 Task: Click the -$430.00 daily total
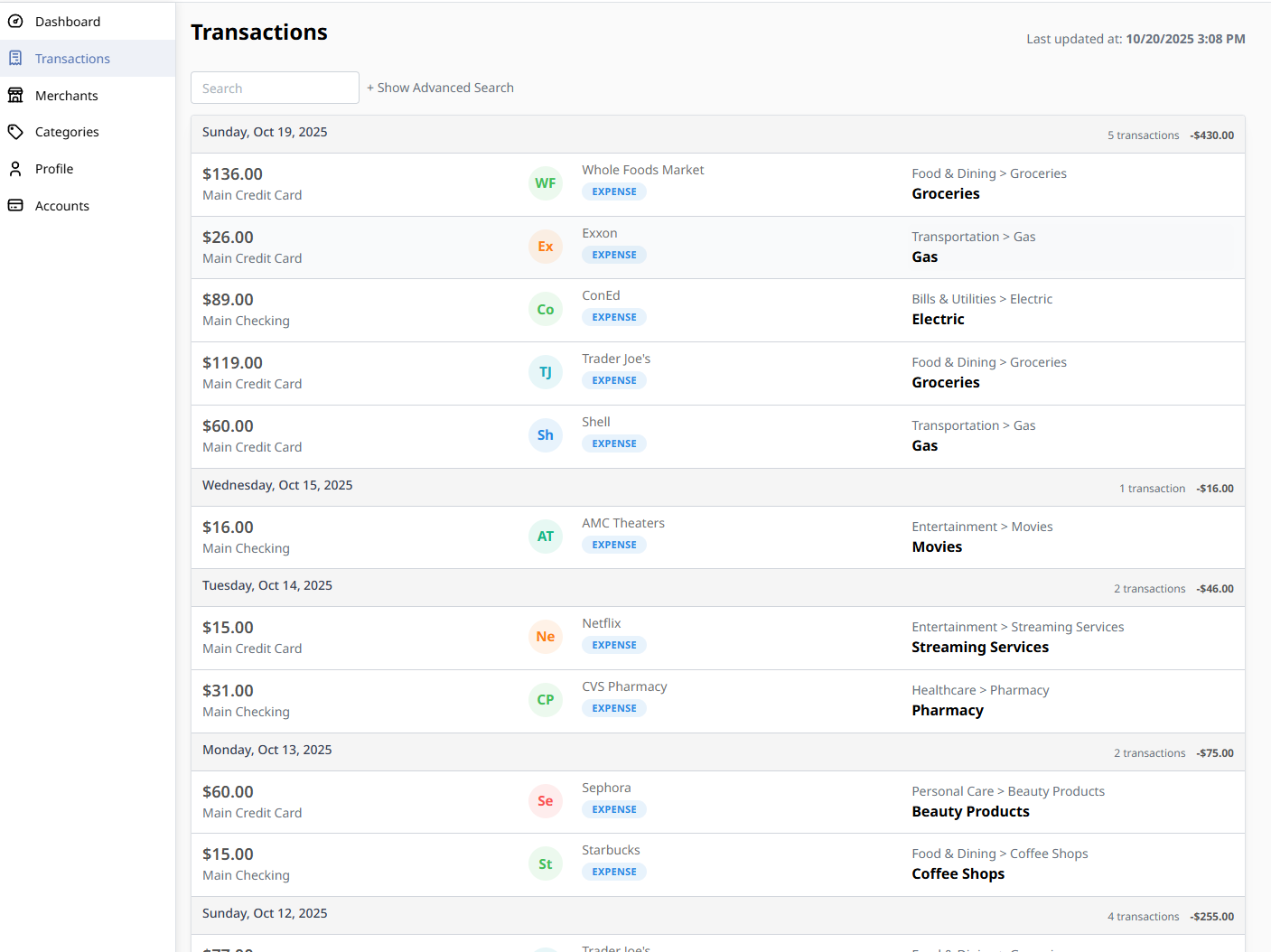(1211, 135)
